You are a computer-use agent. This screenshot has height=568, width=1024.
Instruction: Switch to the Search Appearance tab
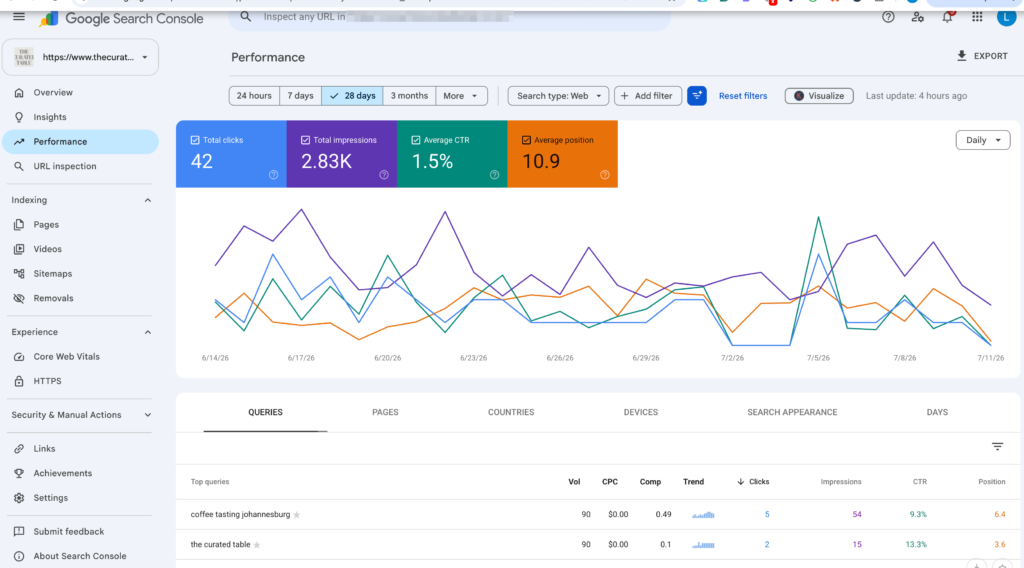pos(792,413)
